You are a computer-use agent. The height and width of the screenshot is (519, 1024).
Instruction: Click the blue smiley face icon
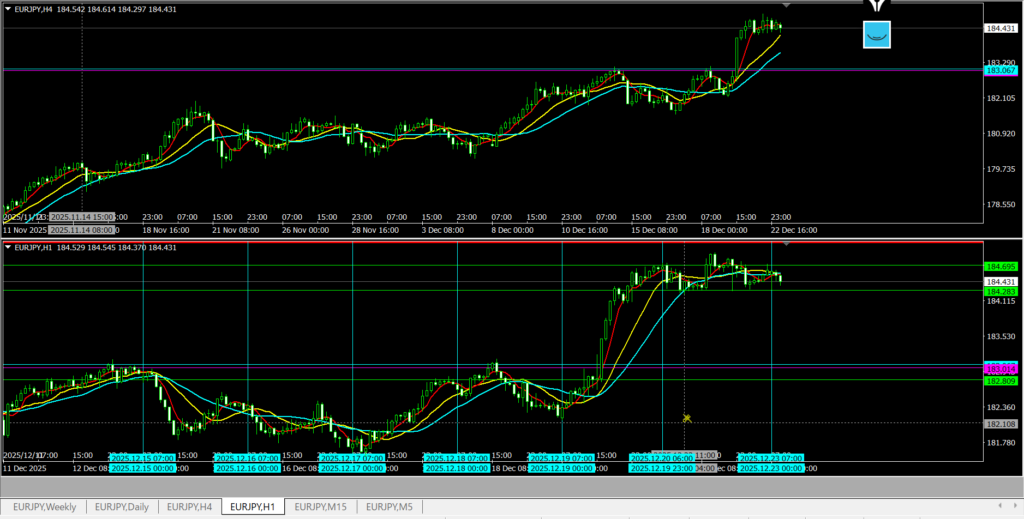coord(876,35)
